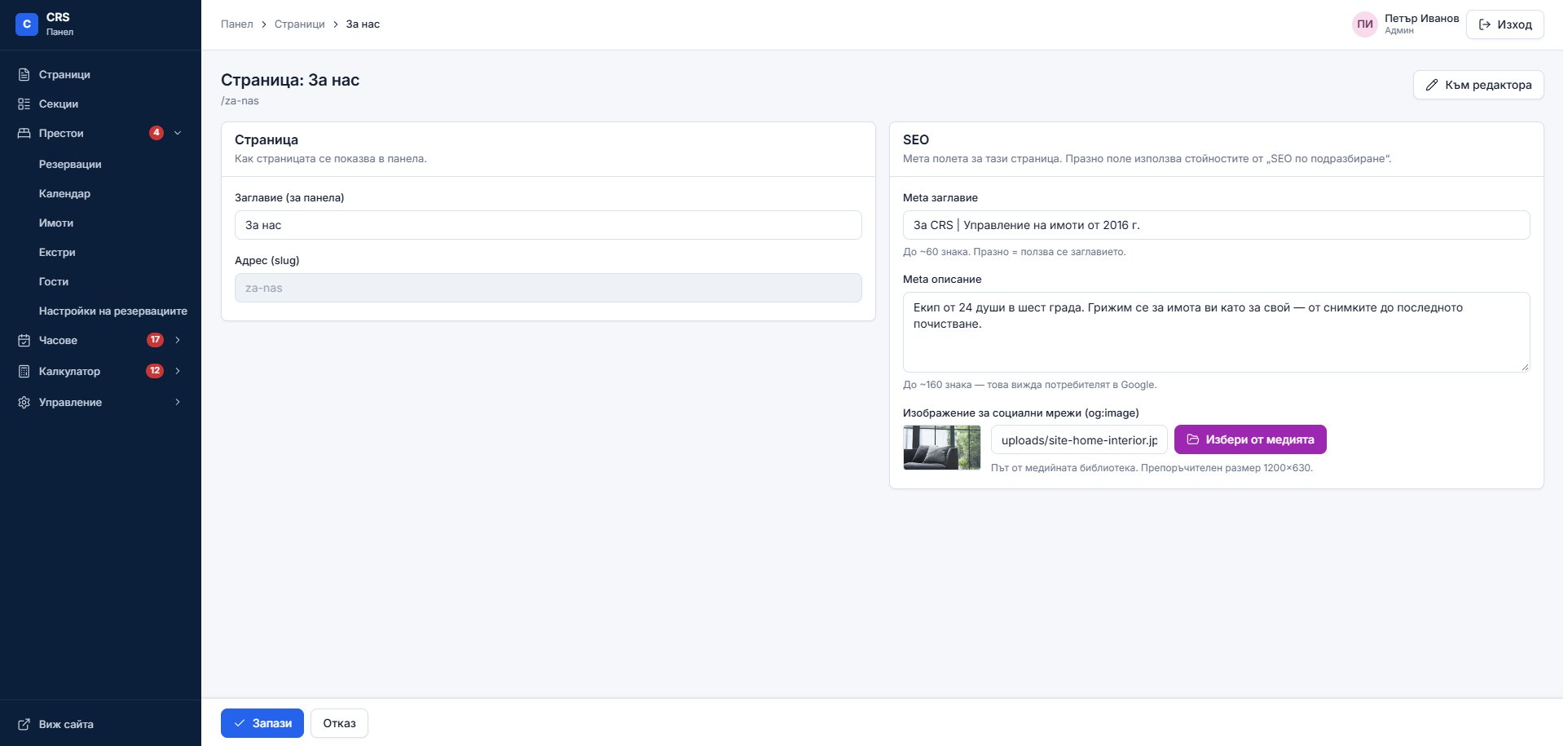1568x746 pixels.
Task: Click the disabled Адрес slug field
Action: [x=548, y=288]
